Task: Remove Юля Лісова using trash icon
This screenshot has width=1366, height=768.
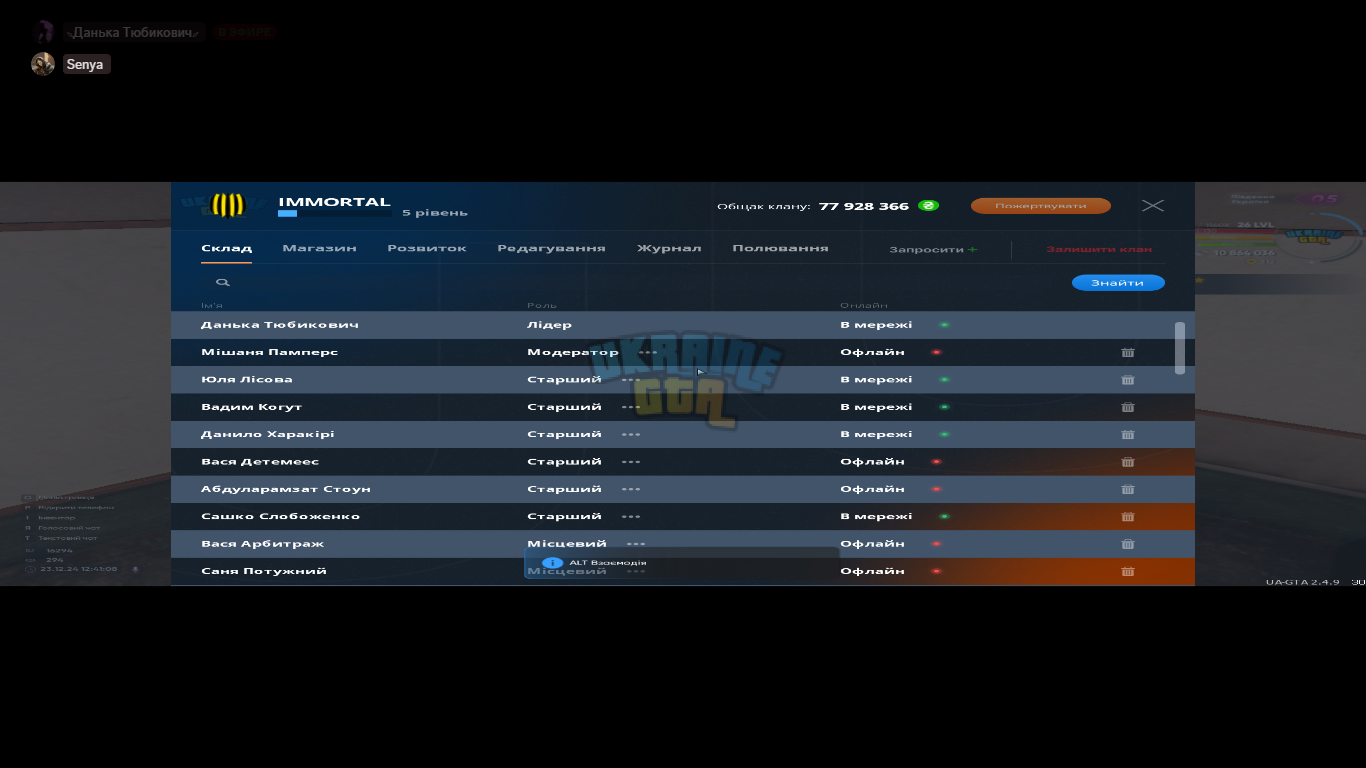Action: point(1128,380)
